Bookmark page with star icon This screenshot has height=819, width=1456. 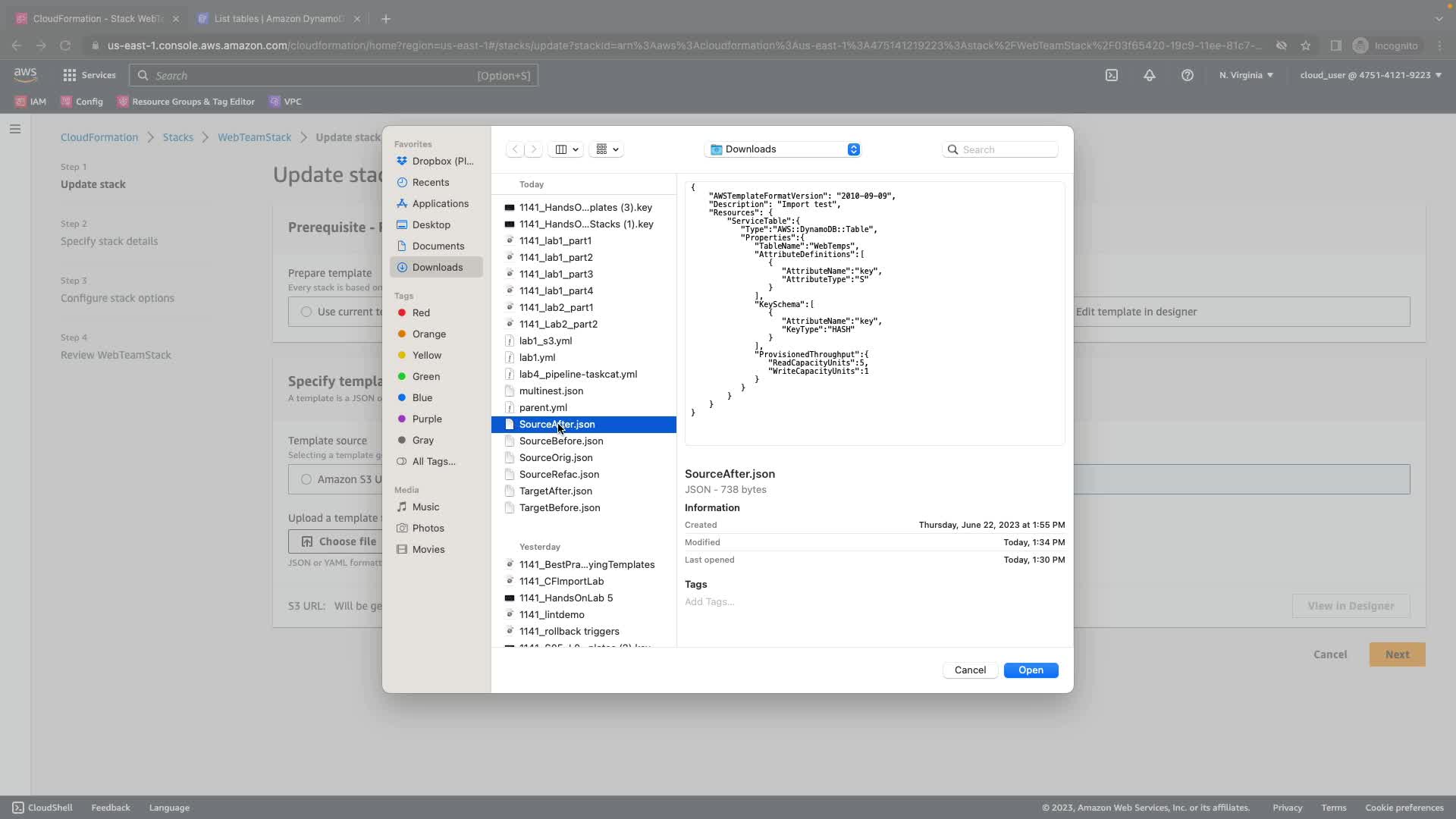pyautogui.click(x=1305, y=45)
